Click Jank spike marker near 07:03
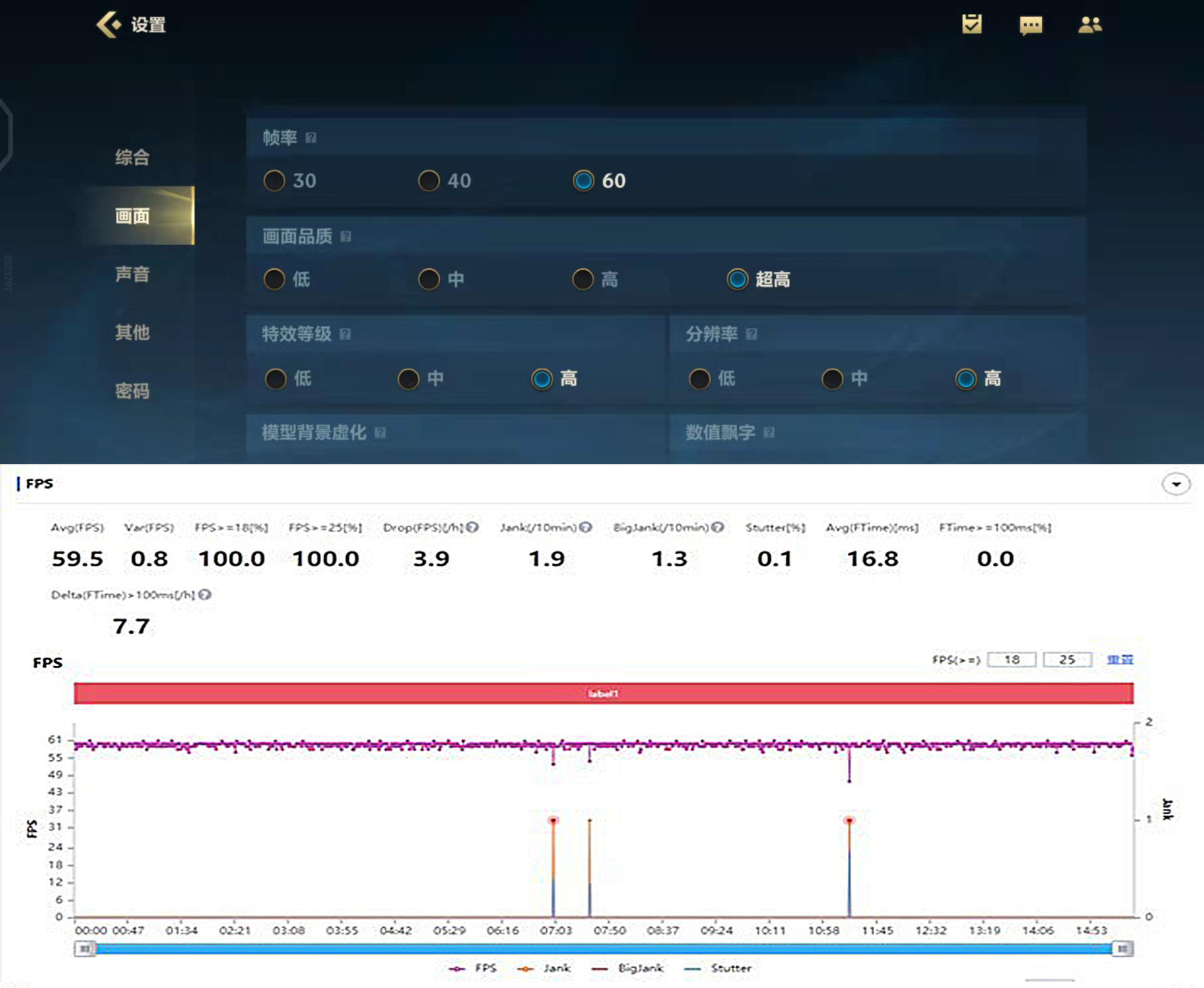The image size is (1204, 988). tap(553, 821)
